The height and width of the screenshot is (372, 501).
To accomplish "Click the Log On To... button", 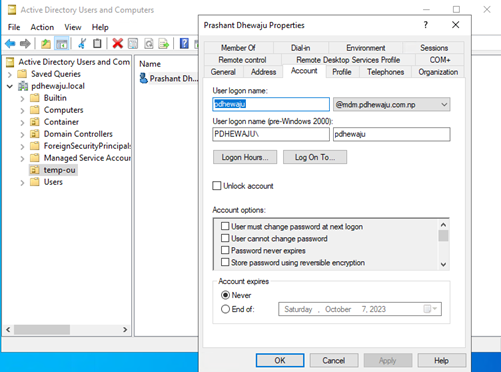I will pos(315,157).
